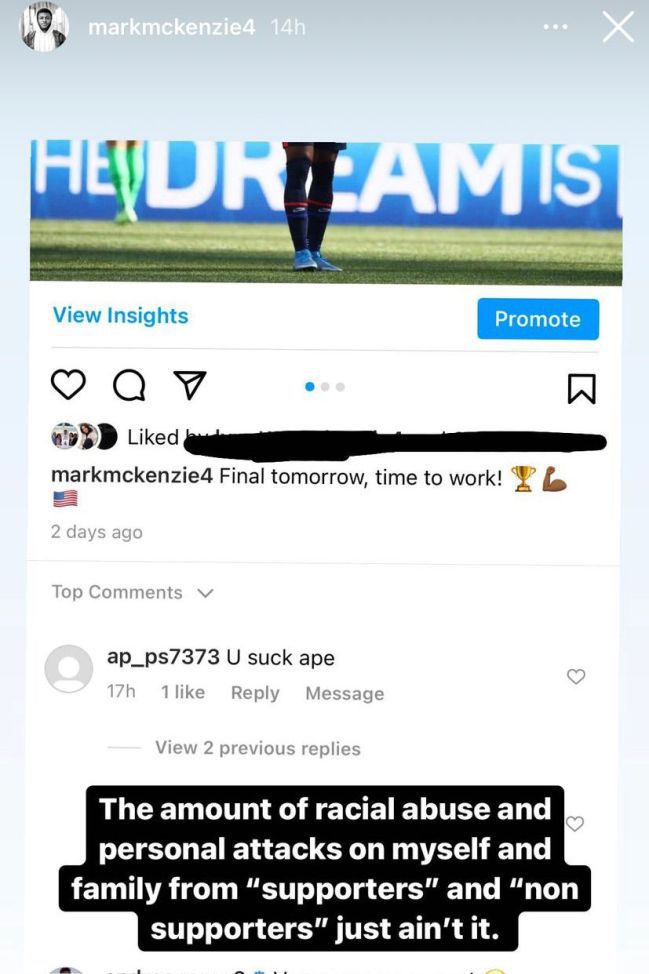Like the ap_ps7373 comment heart
The image size is (649, 974).
point(576,676)
